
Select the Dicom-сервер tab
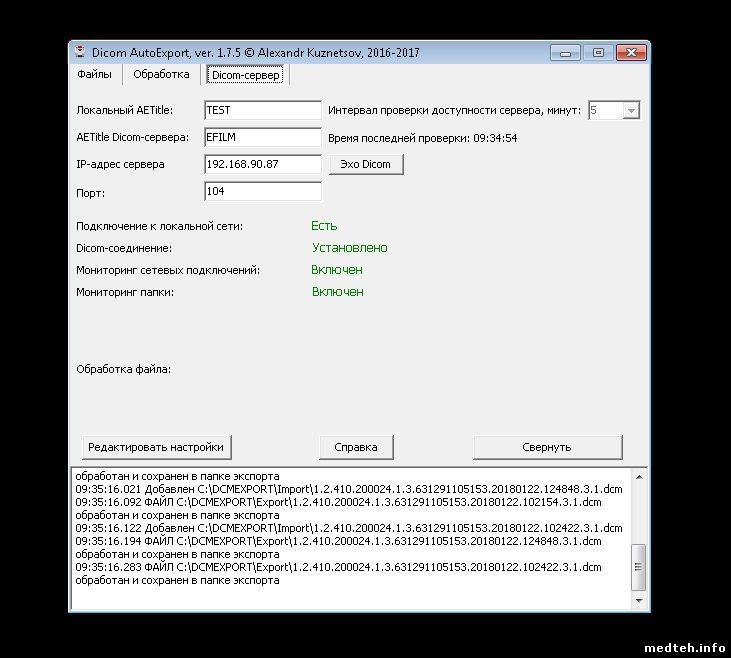pos(245,75)
